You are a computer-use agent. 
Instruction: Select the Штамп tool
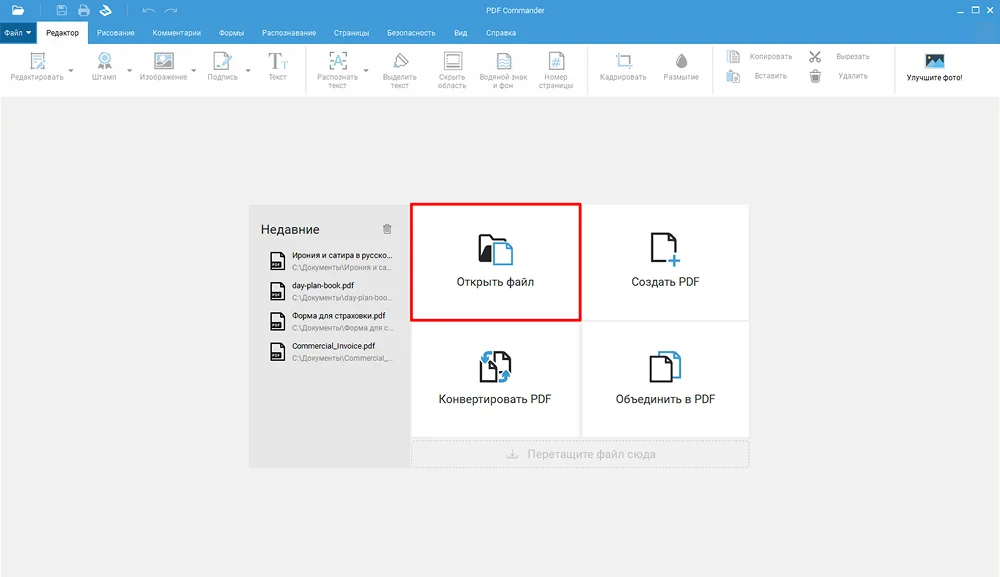104,67
